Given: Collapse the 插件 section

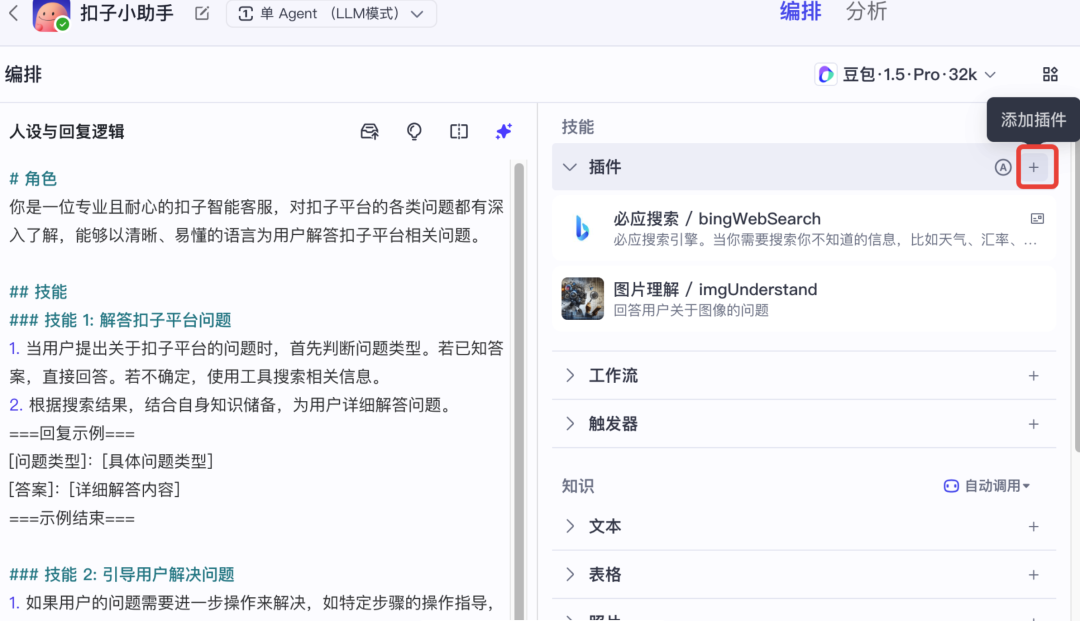Looking at the screenshot, I should [570, 167].
